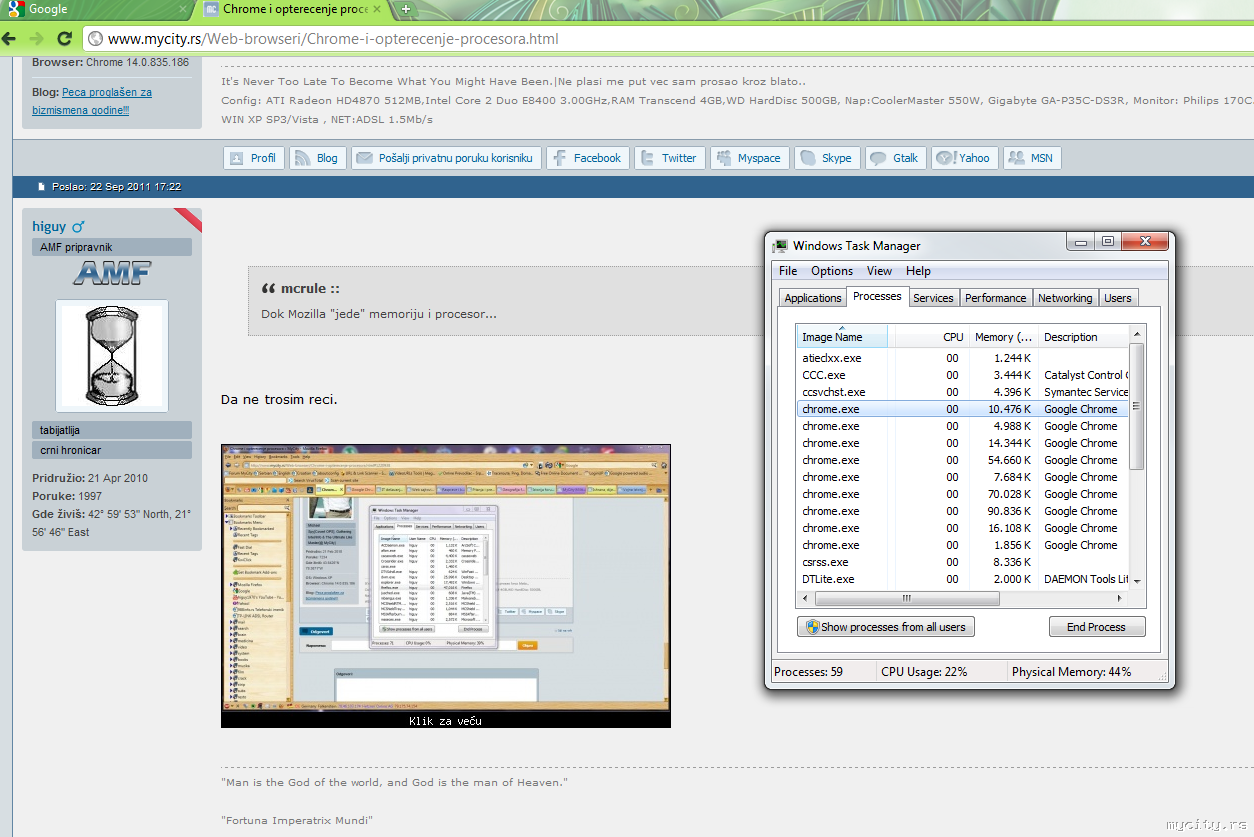Open the higuy username link

(x=49, y=227)
